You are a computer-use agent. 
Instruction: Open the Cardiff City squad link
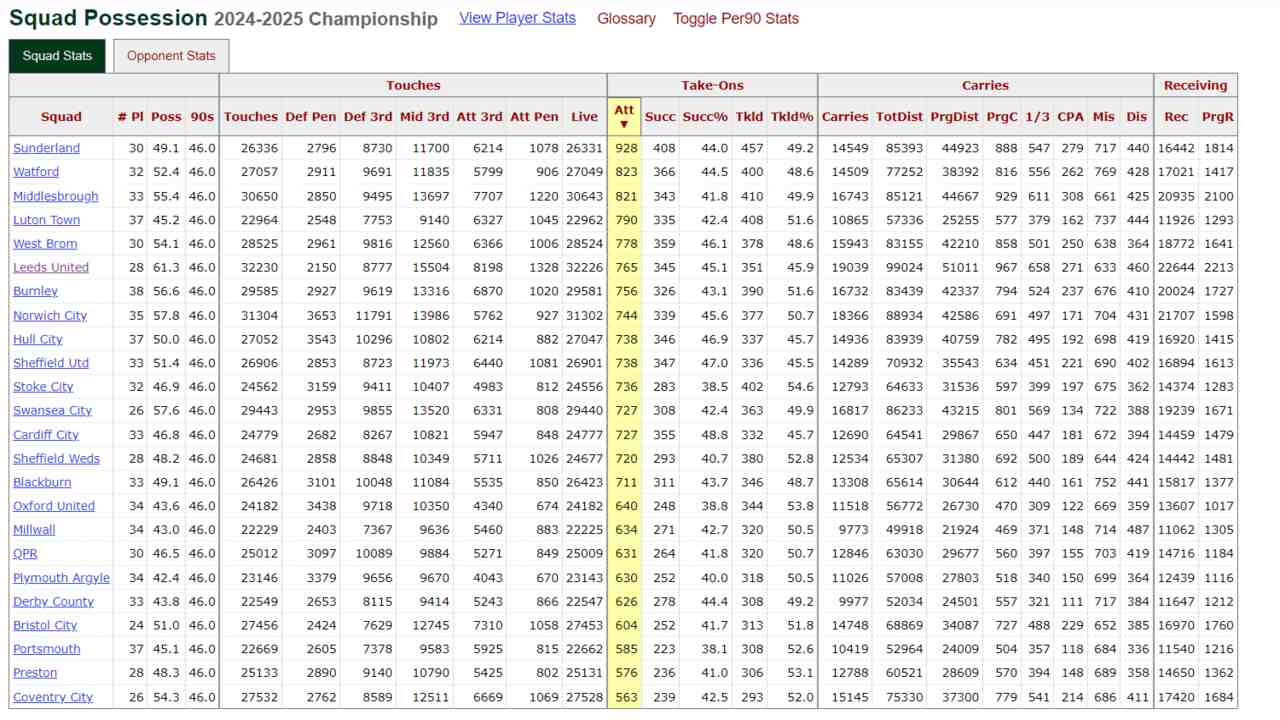point(46,435)
